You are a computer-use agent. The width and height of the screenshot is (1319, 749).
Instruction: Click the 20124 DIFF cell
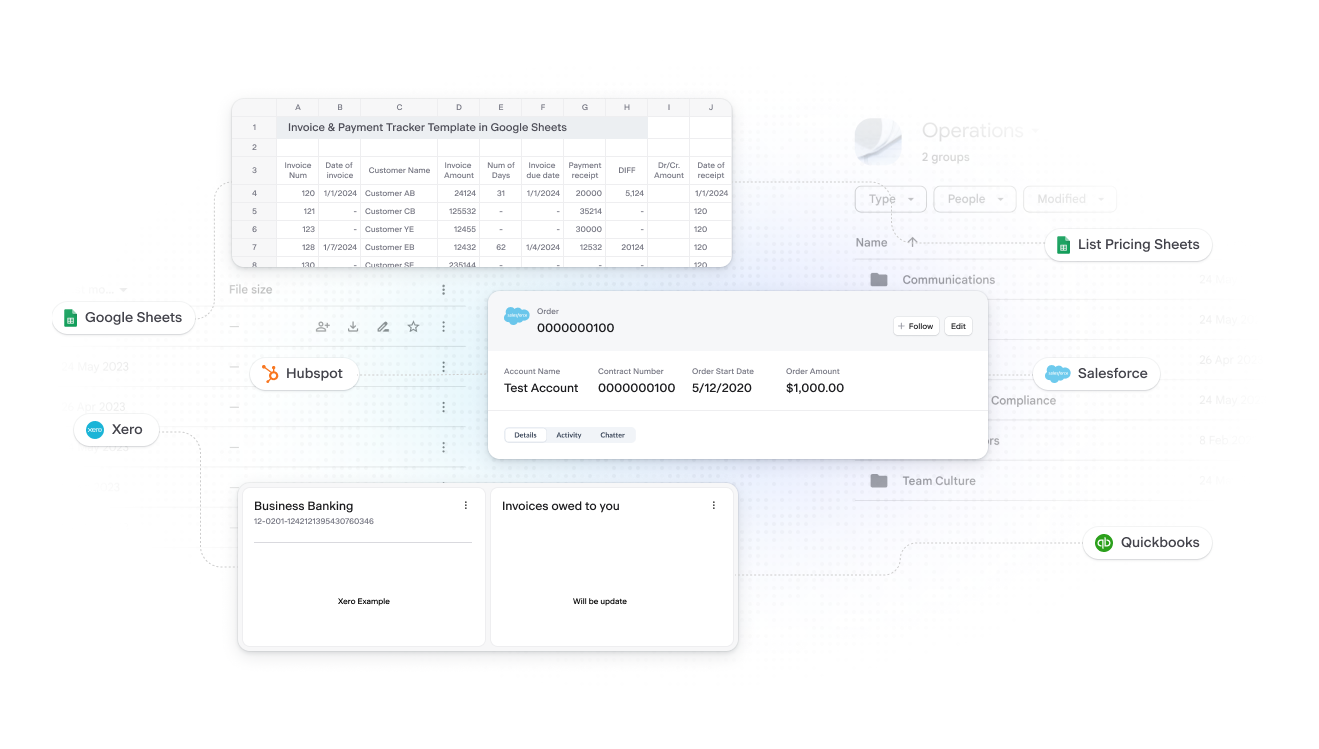pos(627,248)
